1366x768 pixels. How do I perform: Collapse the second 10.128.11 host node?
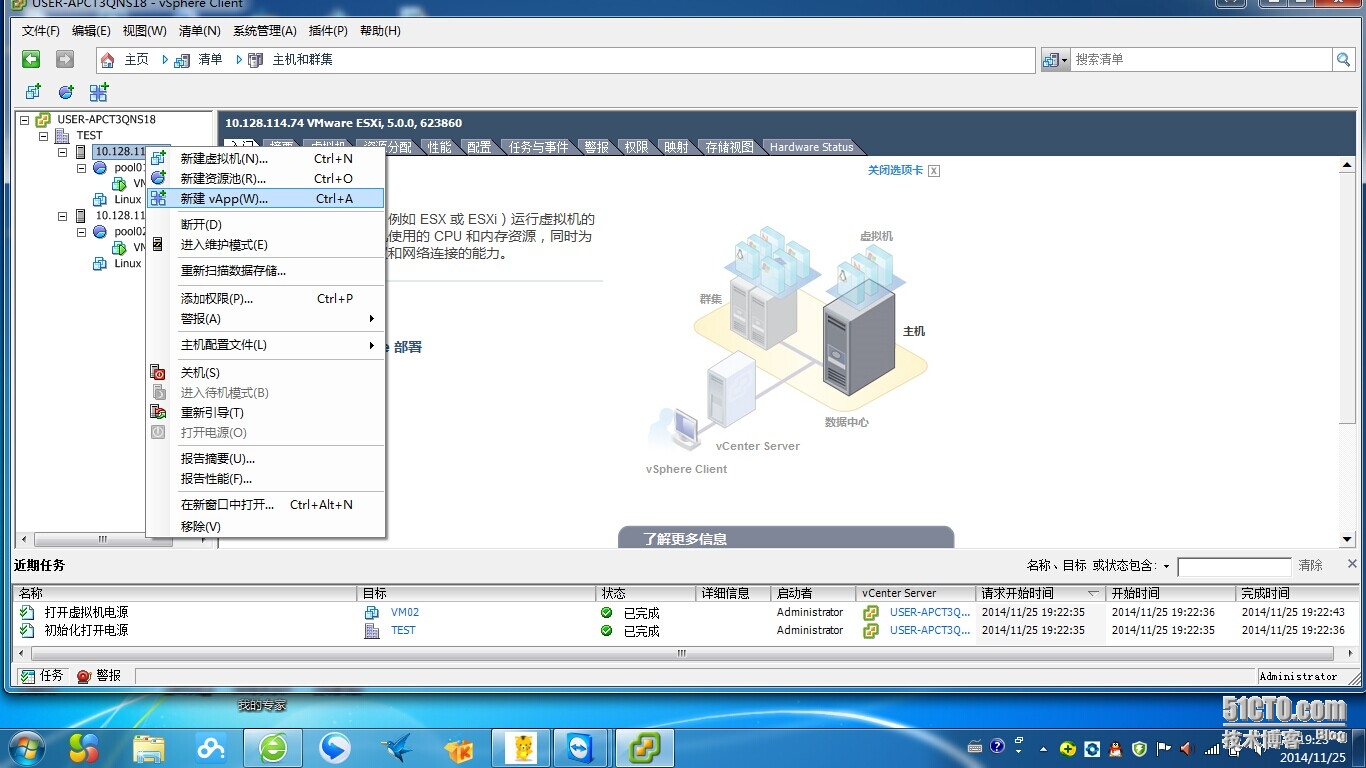click(x=63, y=215)
